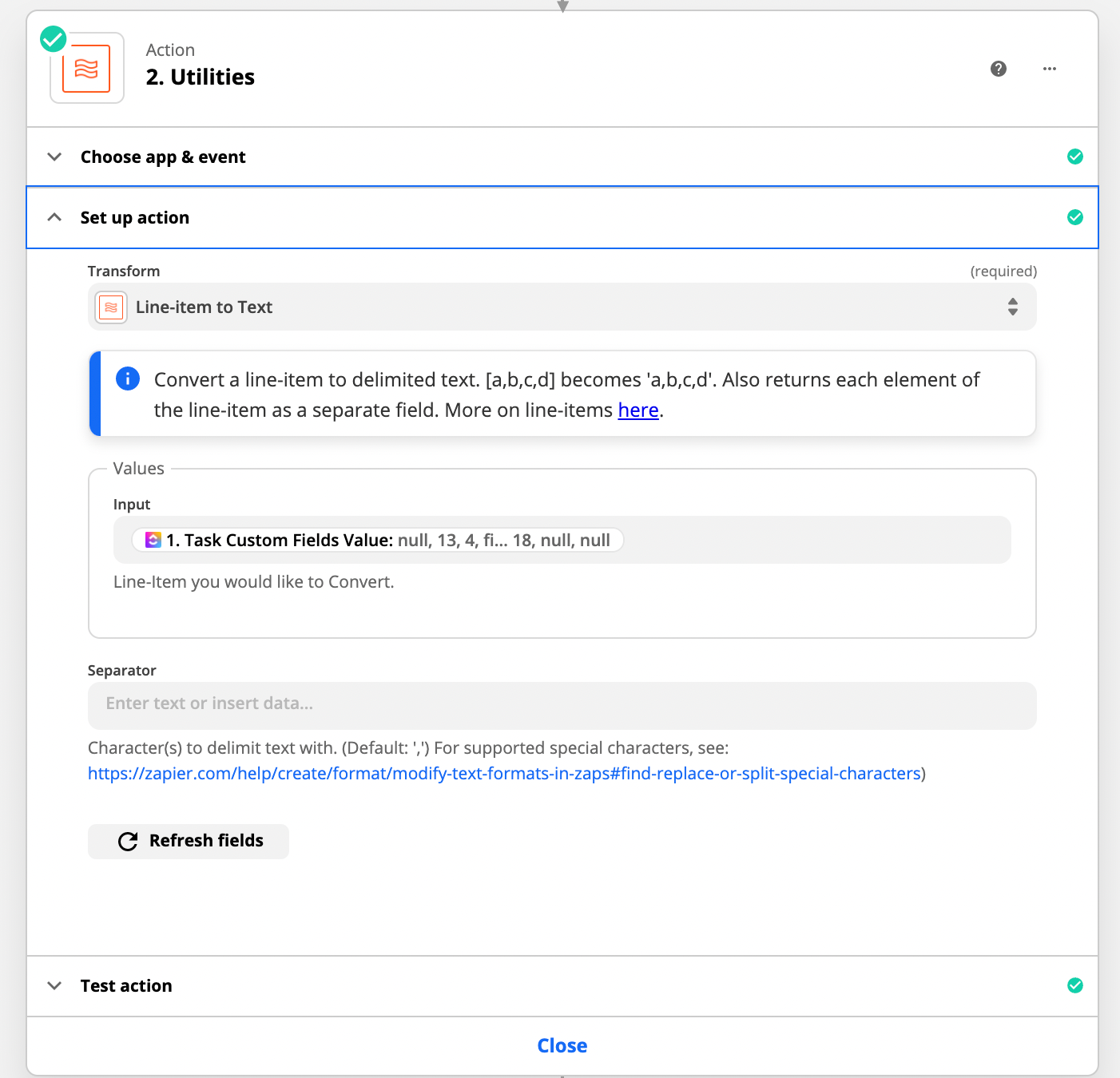1120x1078 pixels.
Task: Expand the Test action section
Action: pos(562,985)
